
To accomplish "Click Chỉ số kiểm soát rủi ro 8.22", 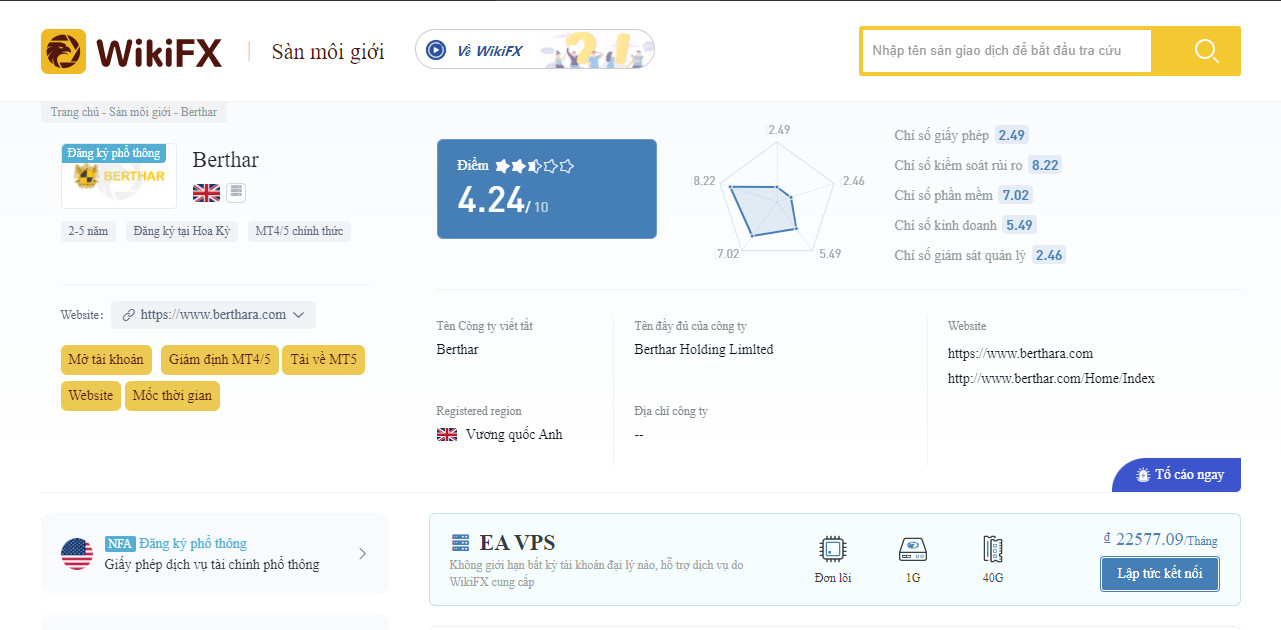I will click(1045, 165).
